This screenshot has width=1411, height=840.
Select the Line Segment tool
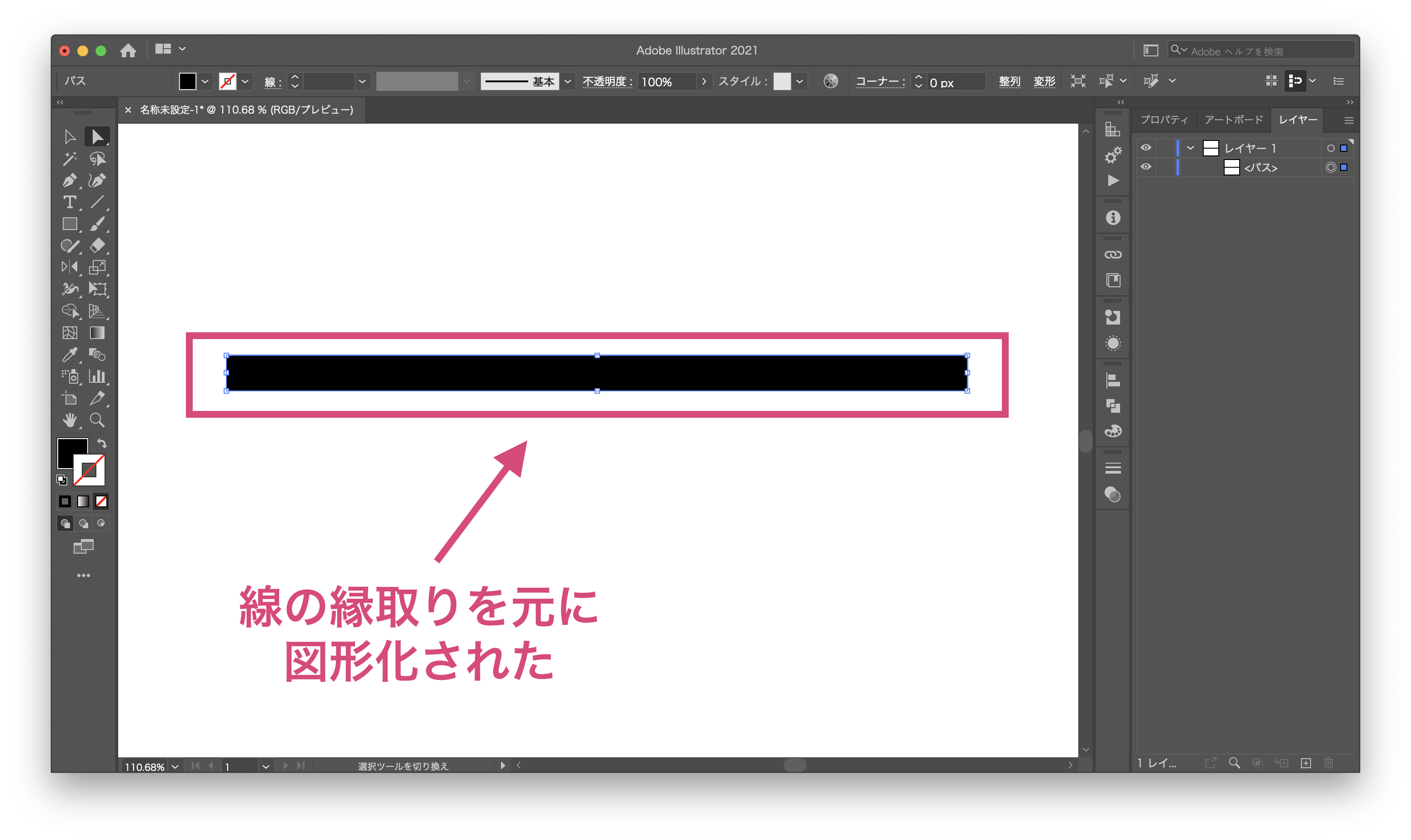[97, 202]
